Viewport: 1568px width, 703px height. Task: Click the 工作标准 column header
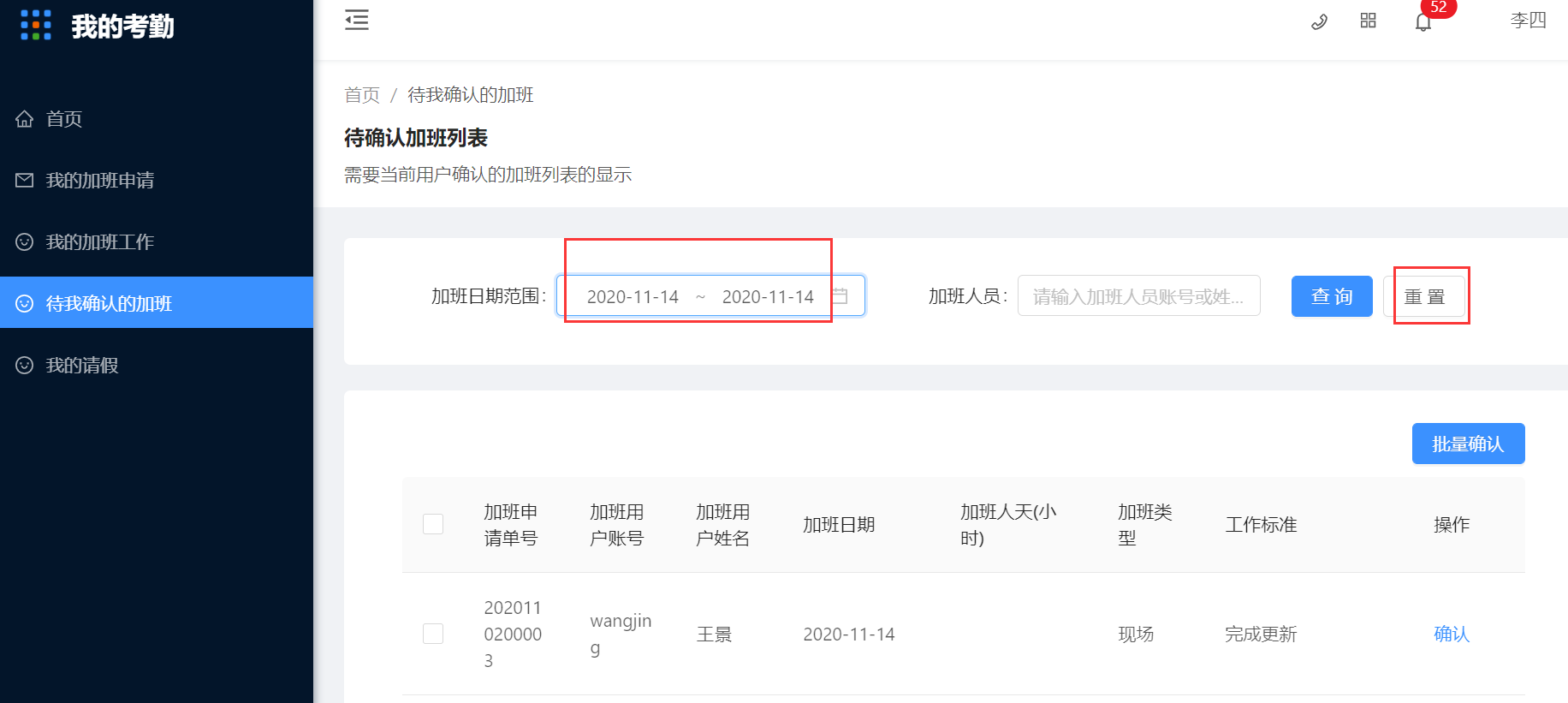(1261, 525)
